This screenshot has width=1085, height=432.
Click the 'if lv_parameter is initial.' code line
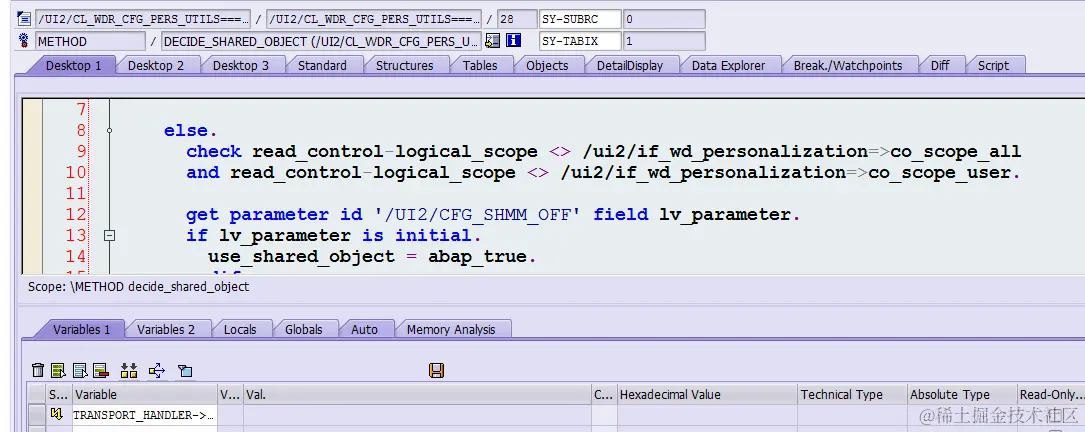[x=334, y=235]
